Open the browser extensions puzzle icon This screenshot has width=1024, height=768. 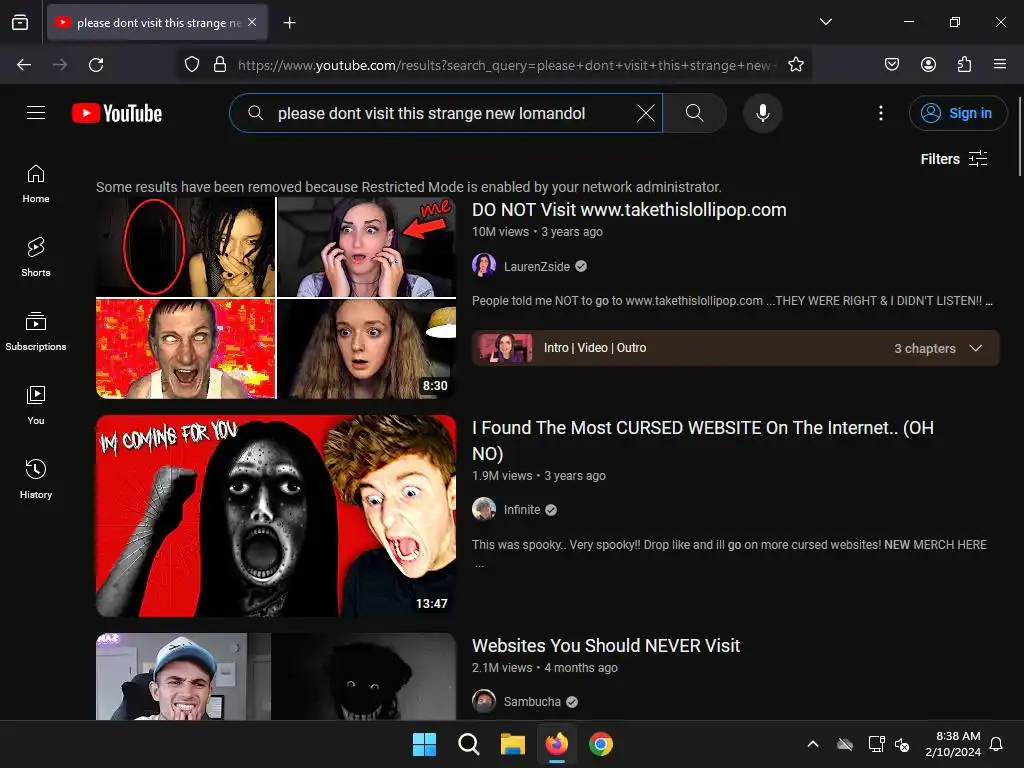point(964,64)
